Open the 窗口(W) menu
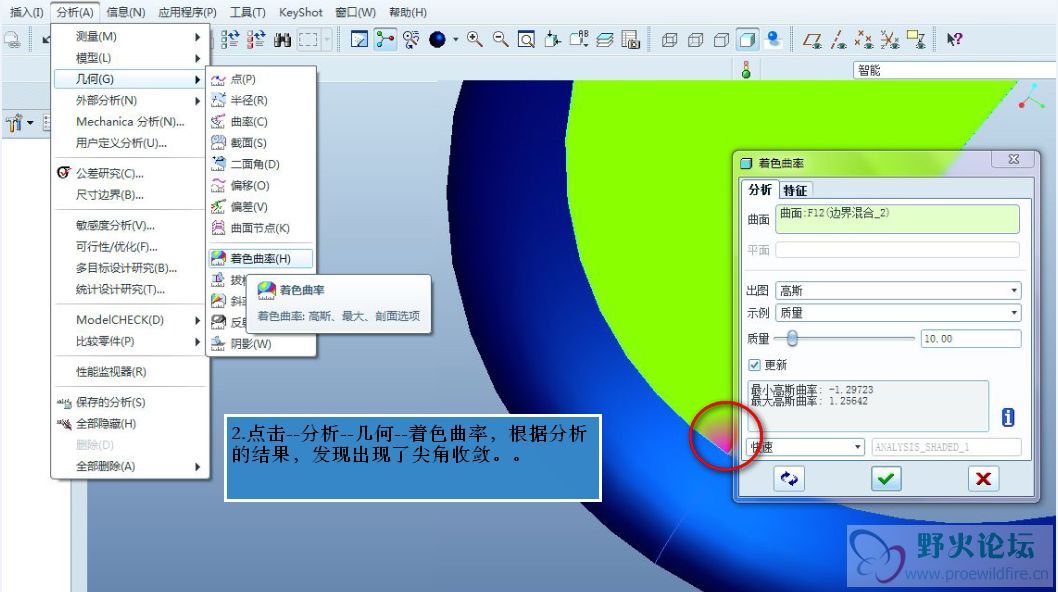The height and width of the screenshot is (592, 1058). [x=356, y=12]
